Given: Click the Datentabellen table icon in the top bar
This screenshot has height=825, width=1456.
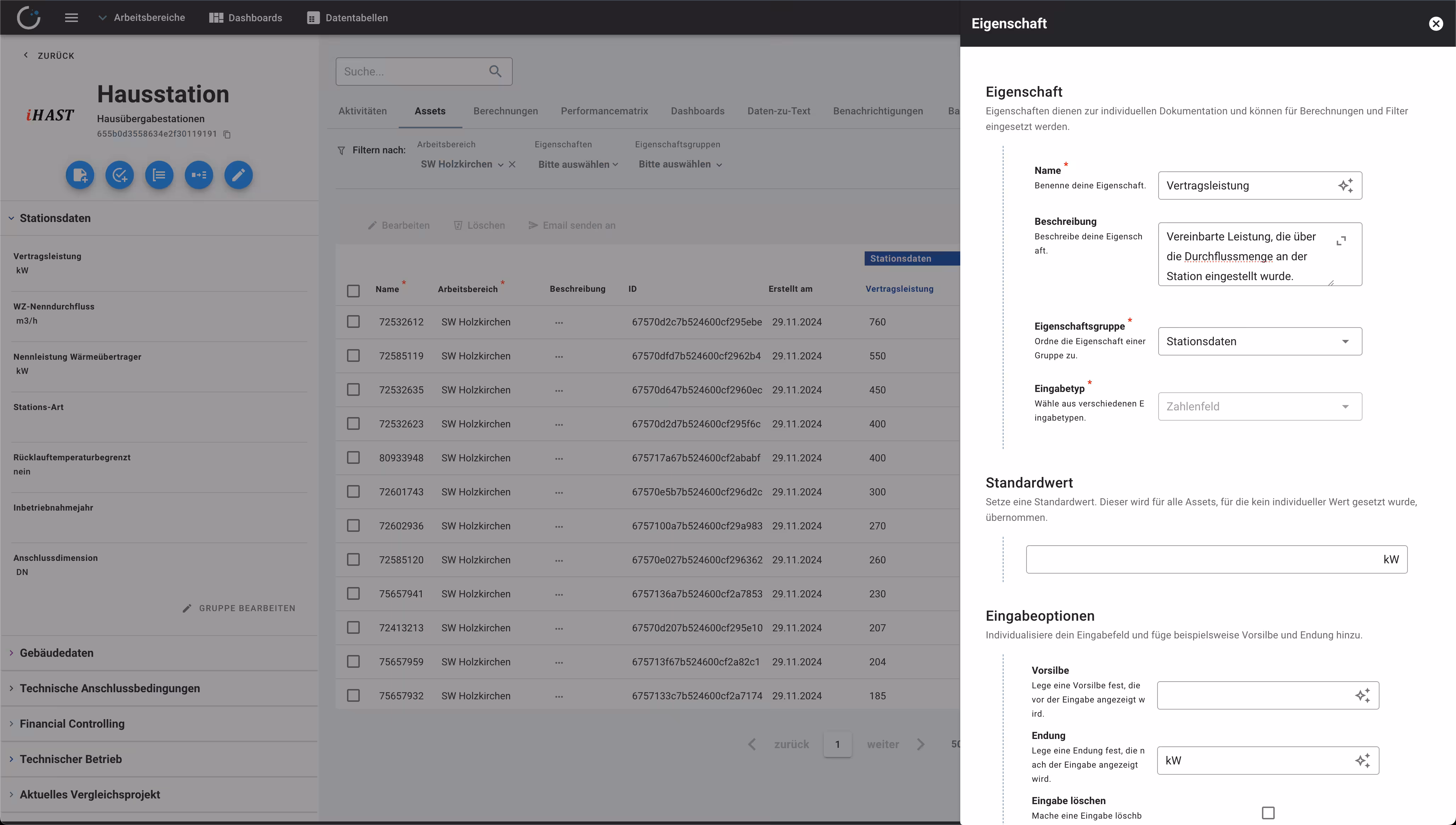Looking at the screenshot, I should click(313, 18).
